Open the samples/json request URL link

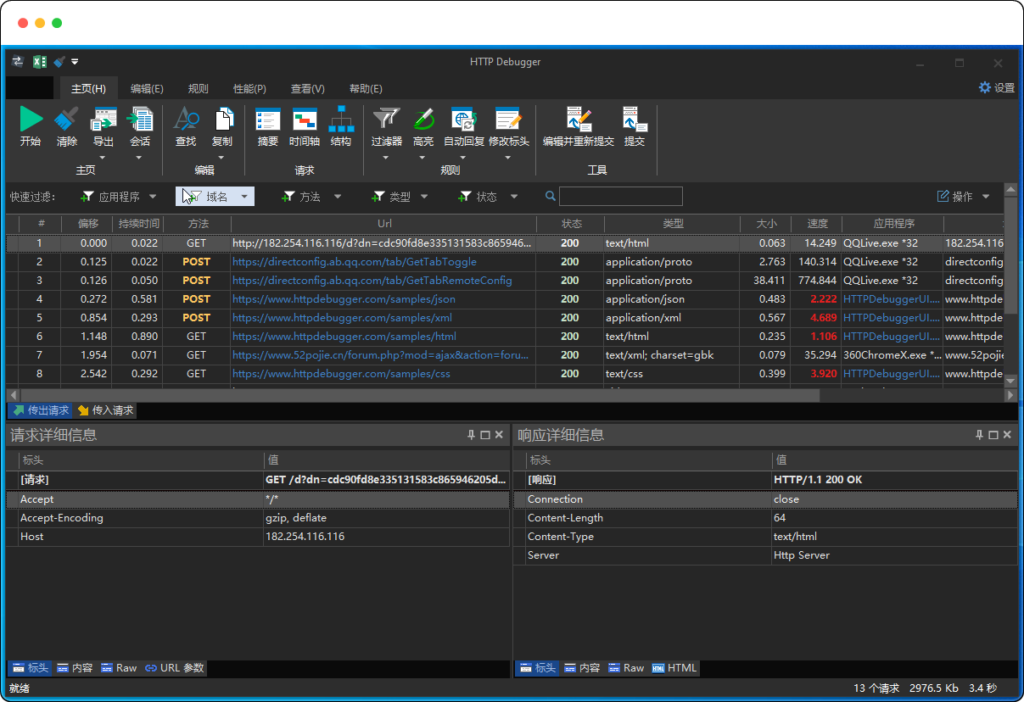[344, 298]
